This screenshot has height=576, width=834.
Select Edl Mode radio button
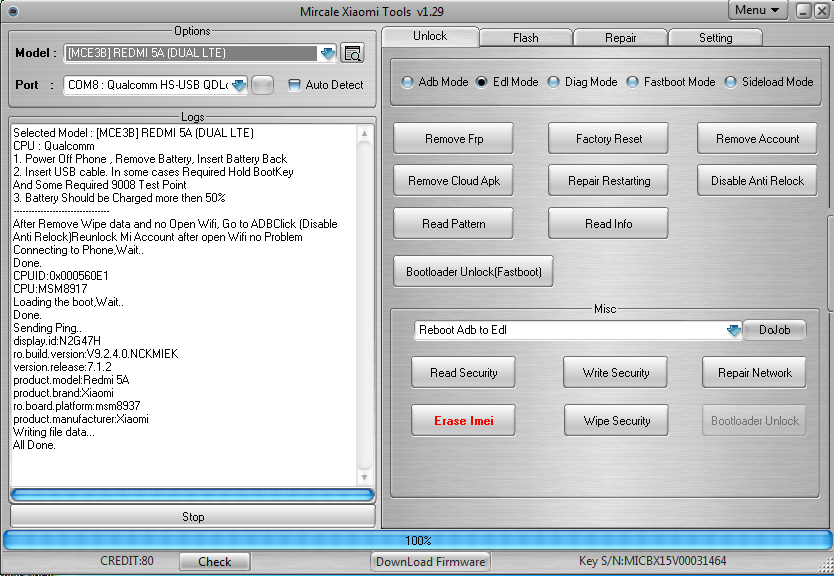click(481, 82)
